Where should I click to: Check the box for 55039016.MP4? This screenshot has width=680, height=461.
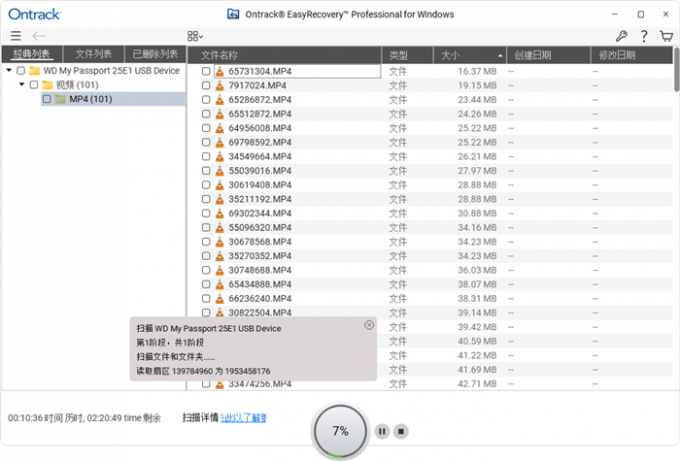point(206,170)
